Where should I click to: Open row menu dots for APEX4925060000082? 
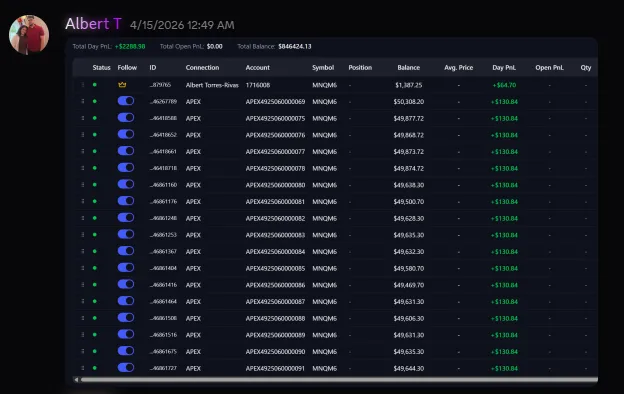[83, 218]
